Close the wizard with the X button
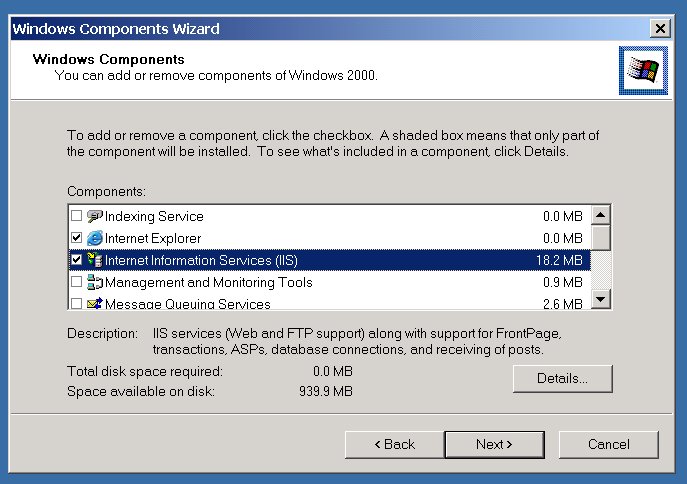The height and width of the screenshot is (484, 687). (660, 29)
